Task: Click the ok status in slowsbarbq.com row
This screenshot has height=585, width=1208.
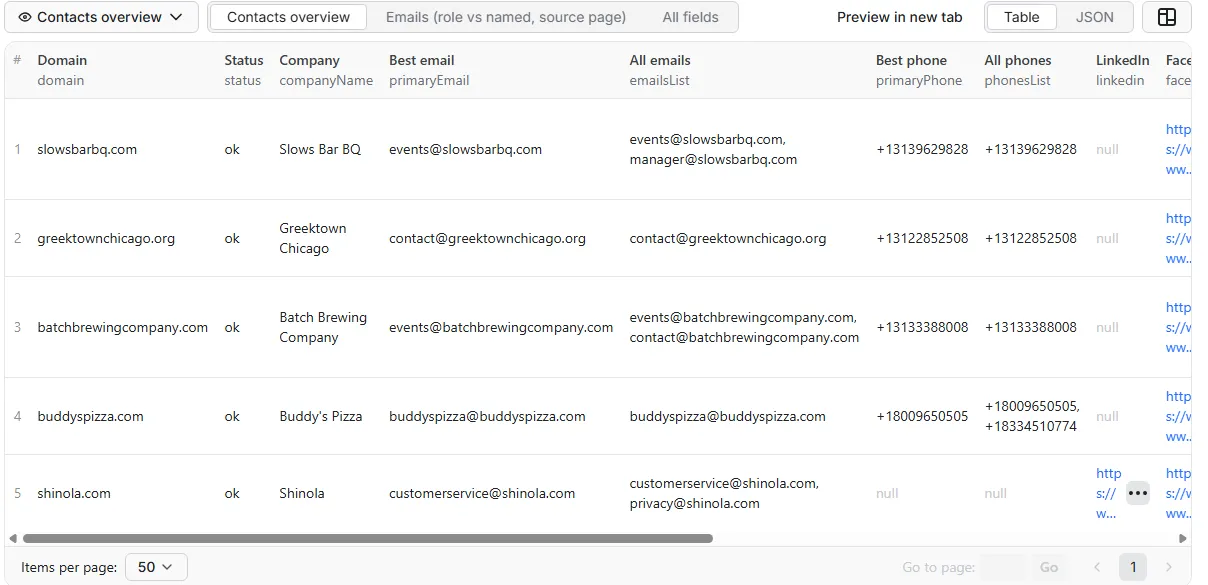Action: [x=232, y=149]
